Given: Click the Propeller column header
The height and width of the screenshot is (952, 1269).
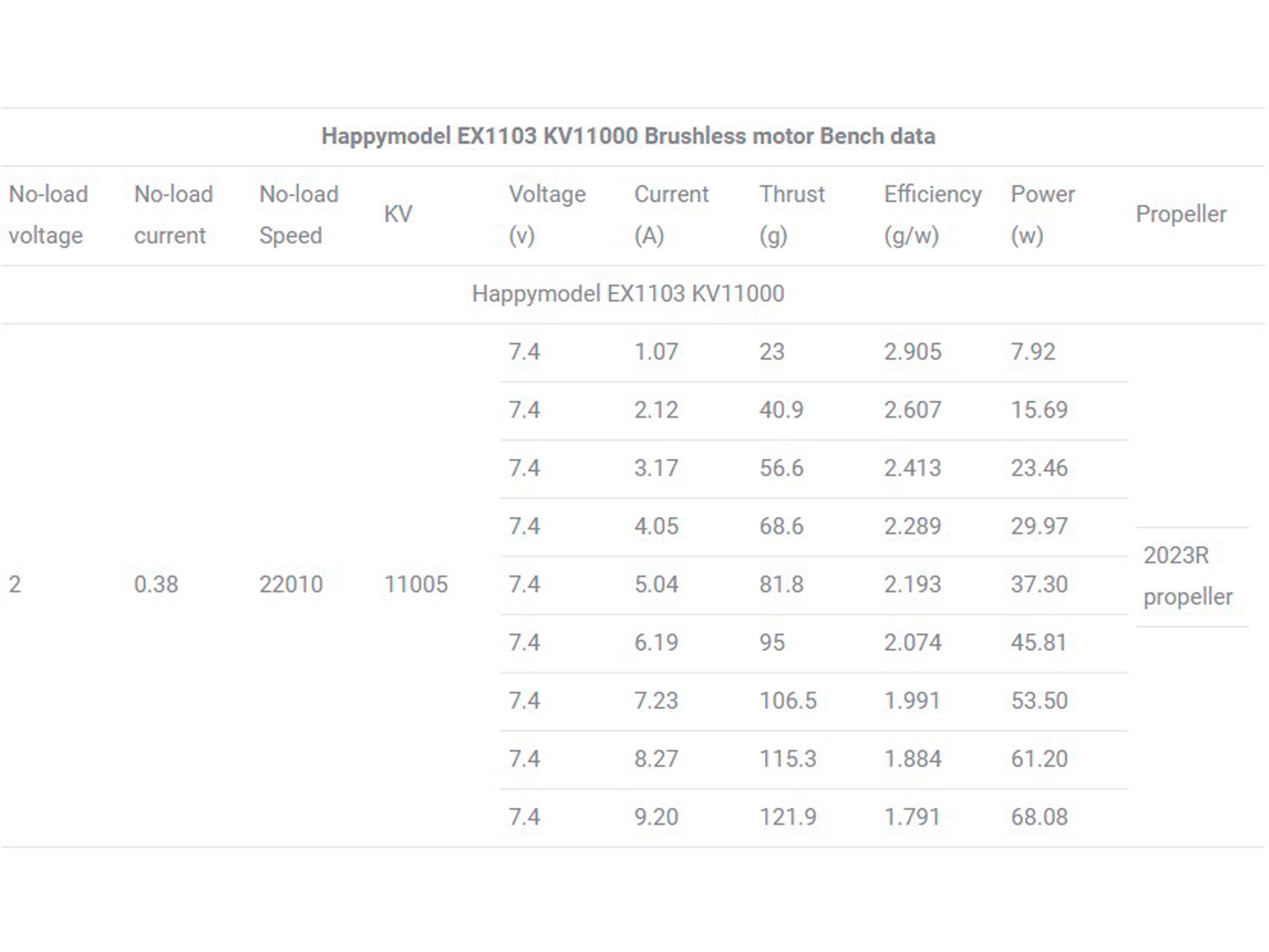Looking at the screenshot, I should tap(1181, 214).
